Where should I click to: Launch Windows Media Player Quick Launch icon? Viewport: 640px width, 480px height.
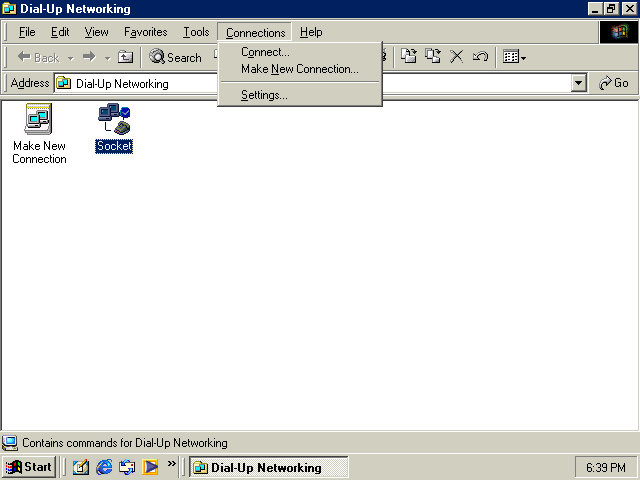pyautogui.click(x=150, y=467)
